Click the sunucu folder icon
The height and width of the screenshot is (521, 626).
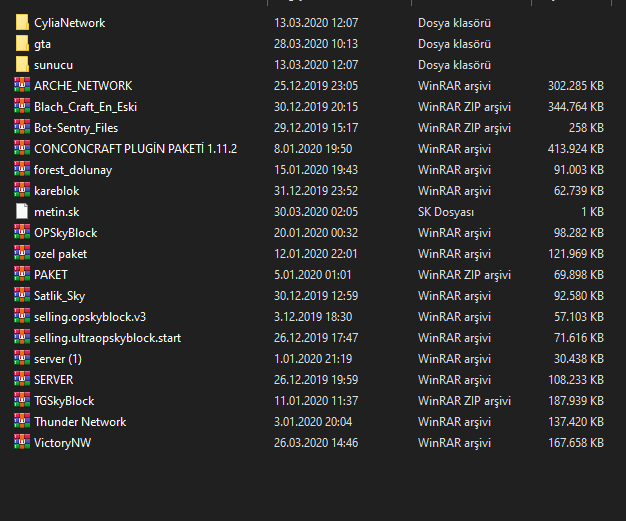click(22, 64)
